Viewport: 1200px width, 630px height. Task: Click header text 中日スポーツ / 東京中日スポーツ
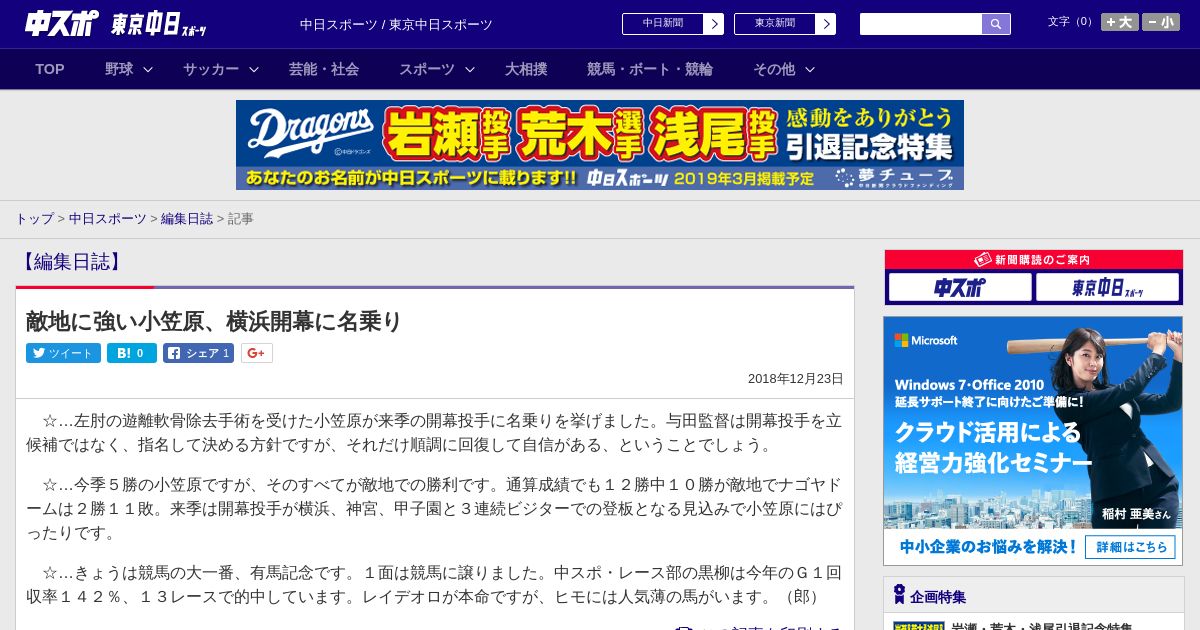click(x=396, y=24)
